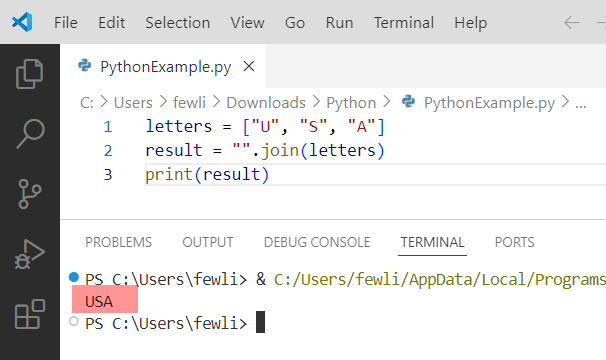The image size is (606, 360).
Task: Open the Run menu
Action: pos(339,22)
